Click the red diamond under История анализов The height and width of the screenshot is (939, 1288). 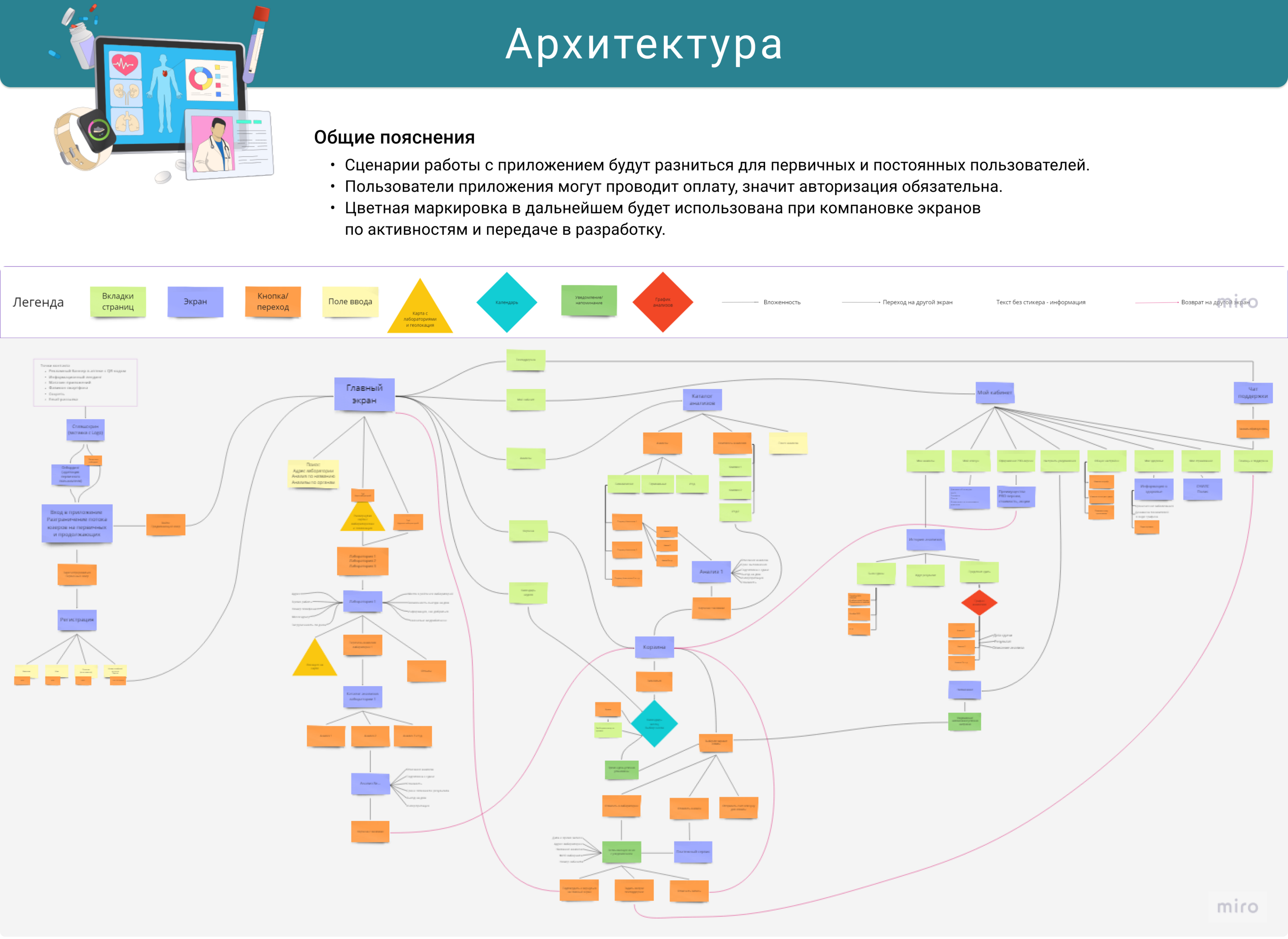(x=979, y=603)
